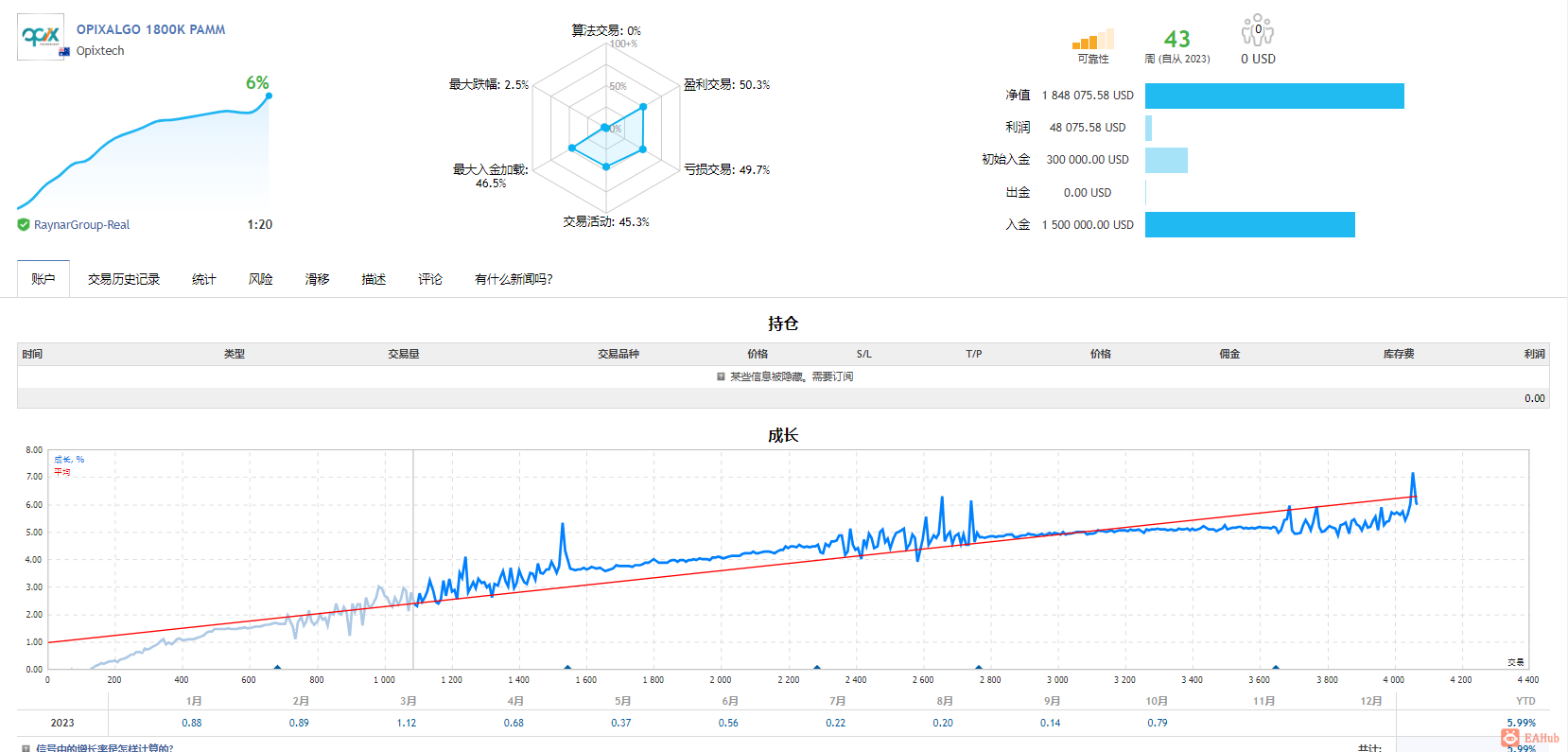Click the subscribers people icon showing 0
Screen dimensions: 1568x752
1258,30
